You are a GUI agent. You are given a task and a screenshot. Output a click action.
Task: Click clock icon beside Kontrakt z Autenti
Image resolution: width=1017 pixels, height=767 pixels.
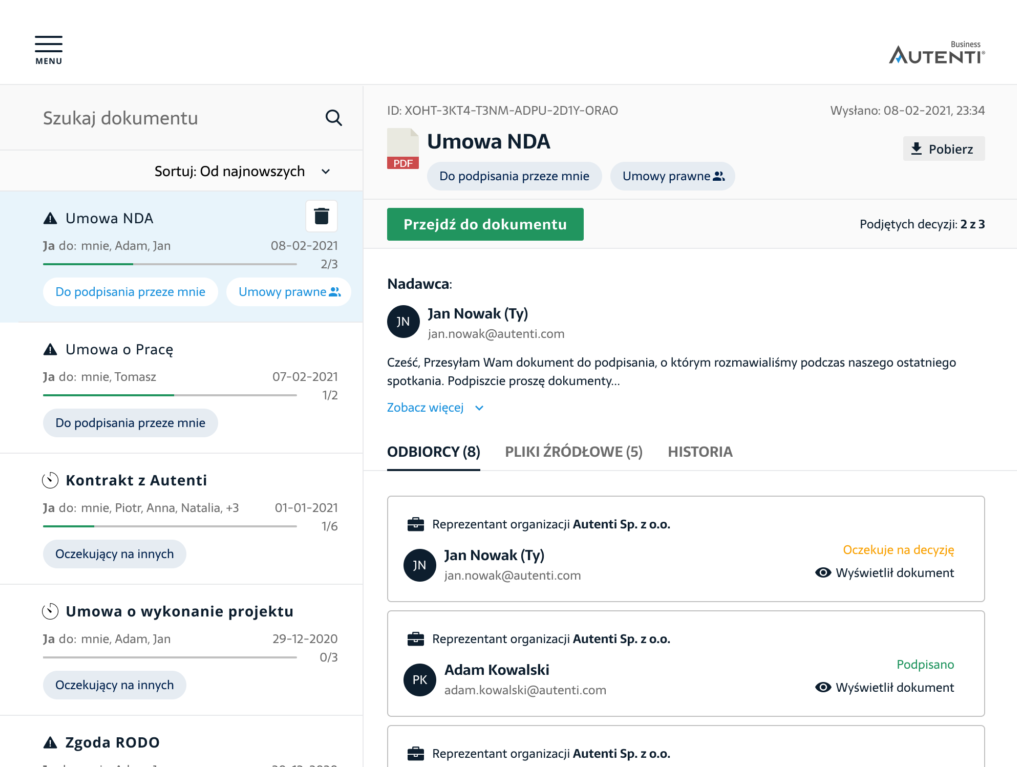[x=50, y=480]
